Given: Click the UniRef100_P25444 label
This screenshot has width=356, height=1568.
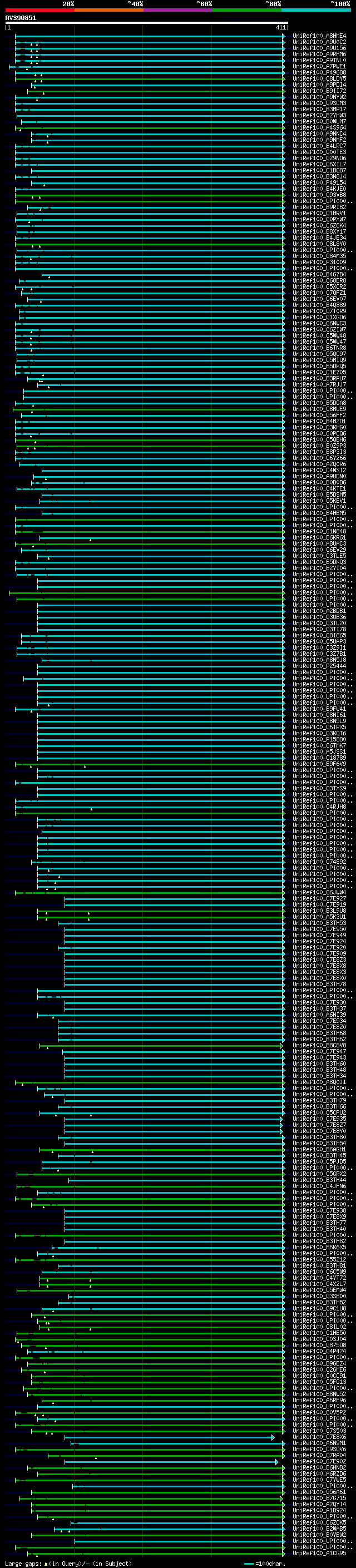Looking at the screenshot, I should point(319,666).
